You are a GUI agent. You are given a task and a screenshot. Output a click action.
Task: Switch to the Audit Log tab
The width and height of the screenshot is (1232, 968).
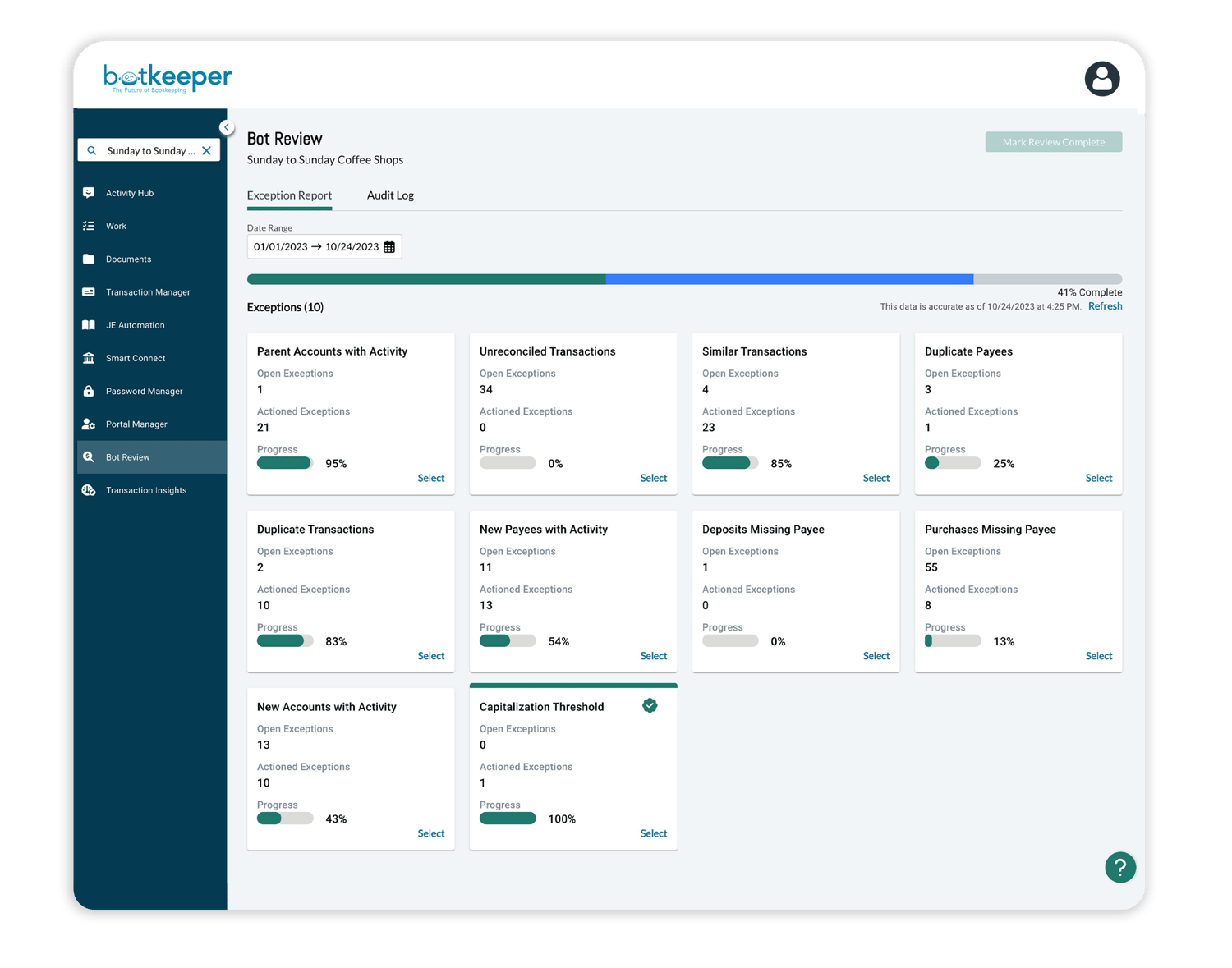(x=390, y=195)
